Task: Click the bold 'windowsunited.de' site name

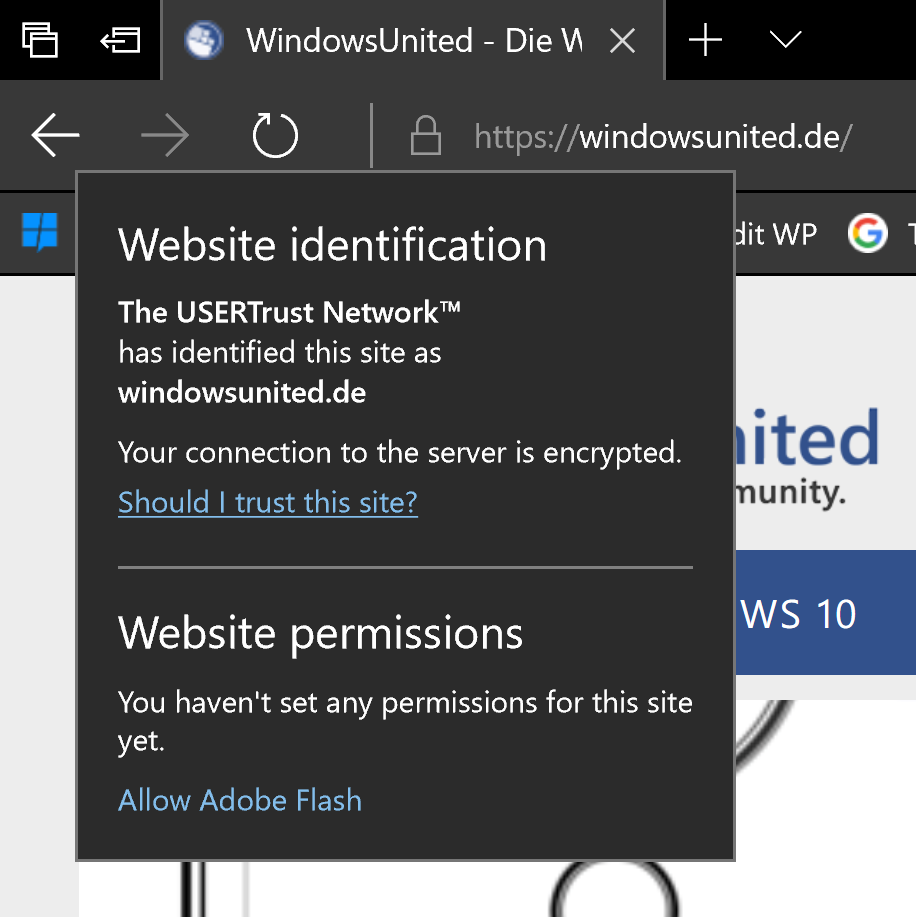Action: 242,392
